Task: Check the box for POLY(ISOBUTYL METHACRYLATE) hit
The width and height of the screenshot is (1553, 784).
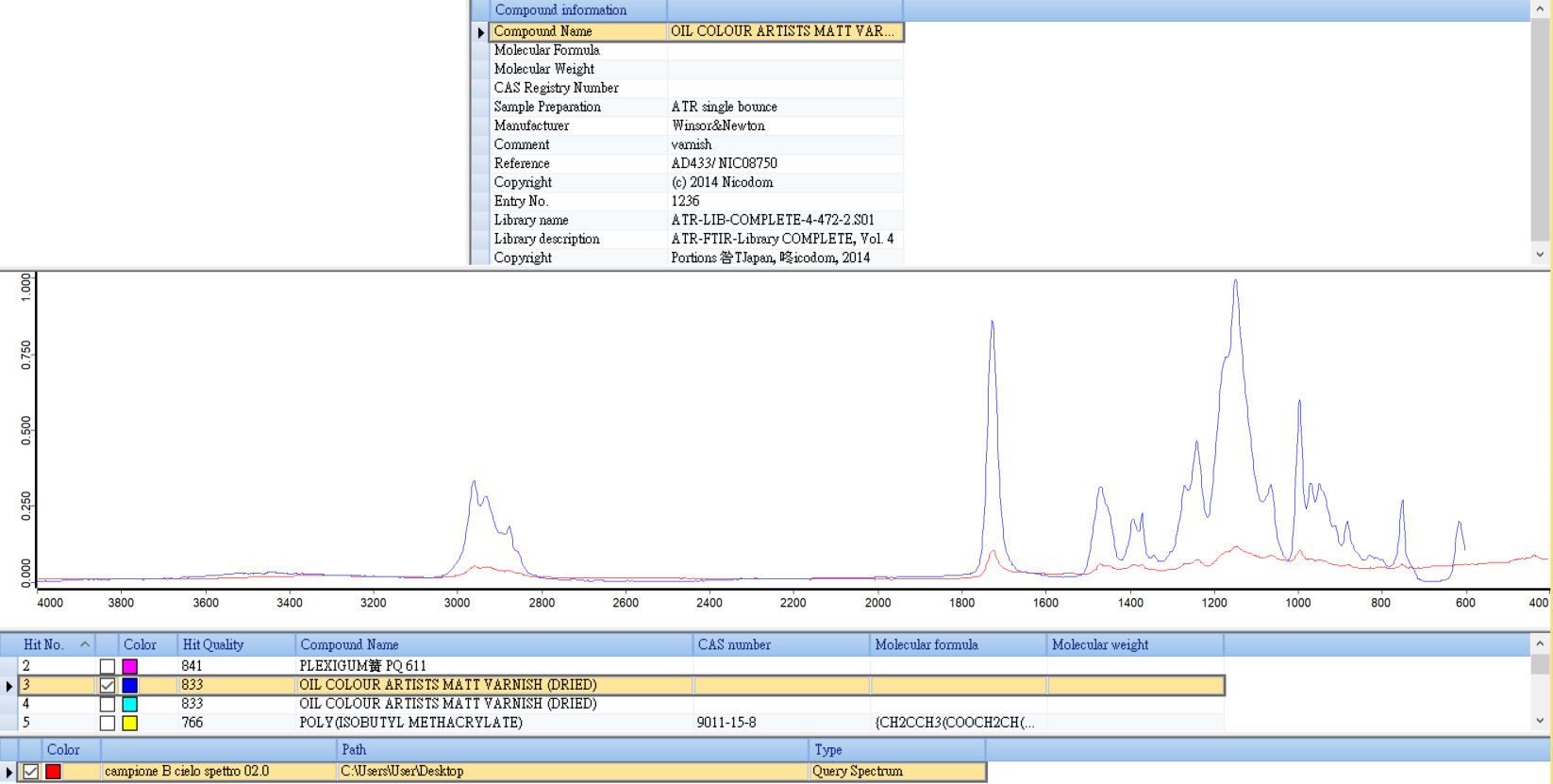Action: coord(108,723)
